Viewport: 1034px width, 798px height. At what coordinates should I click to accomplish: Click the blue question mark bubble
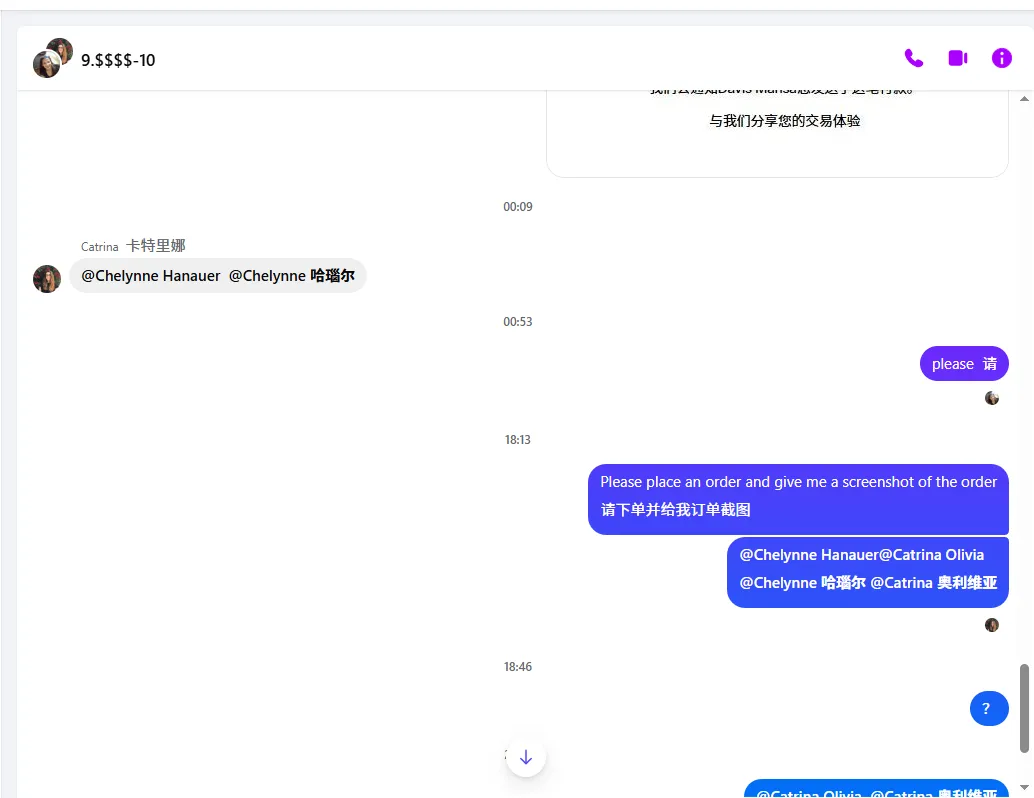pyautogui.click(x=989, y=708)
